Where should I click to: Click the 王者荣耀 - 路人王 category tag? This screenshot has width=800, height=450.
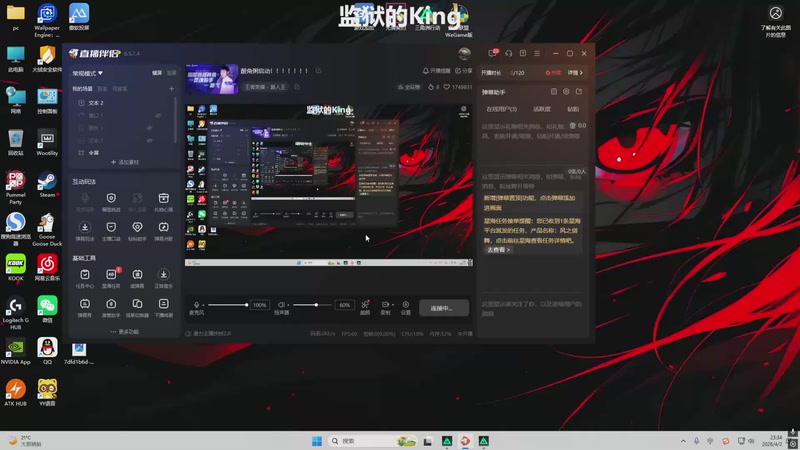[265, 87]
